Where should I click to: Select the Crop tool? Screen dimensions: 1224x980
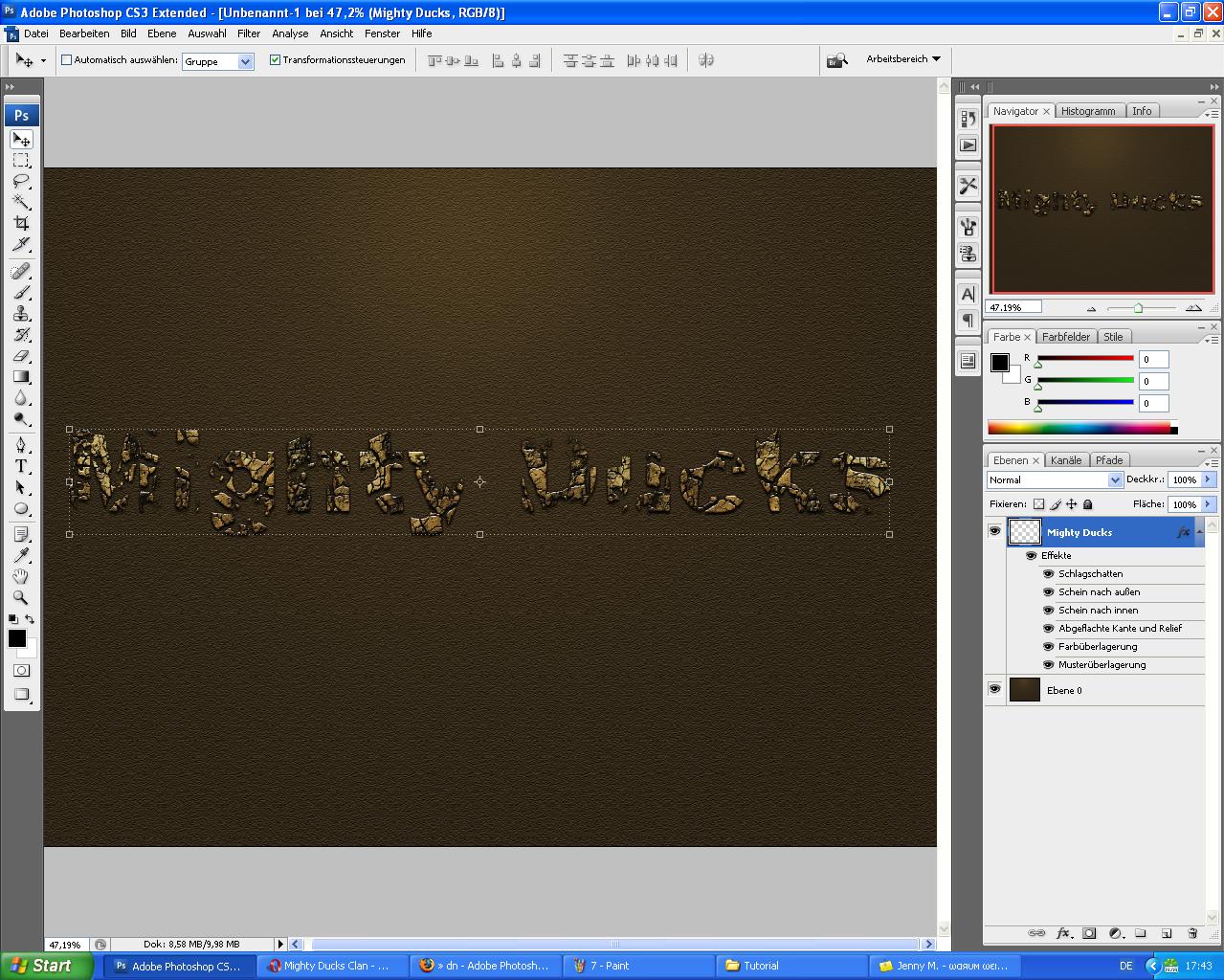pyautogui.click(x=21, y=224)
